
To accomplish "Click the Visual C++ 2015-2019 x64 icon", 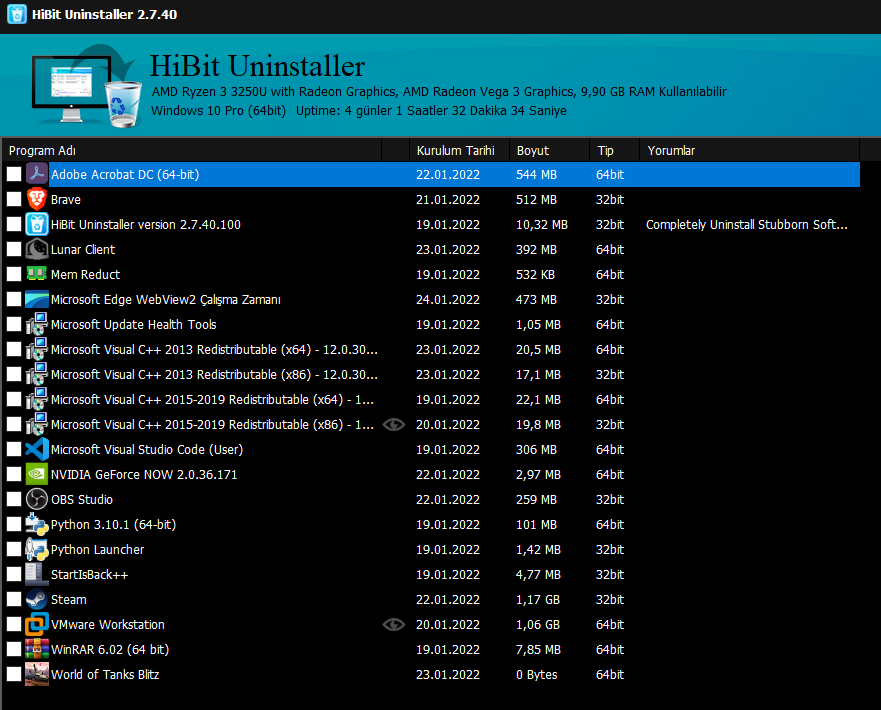I will pos(37,399).
